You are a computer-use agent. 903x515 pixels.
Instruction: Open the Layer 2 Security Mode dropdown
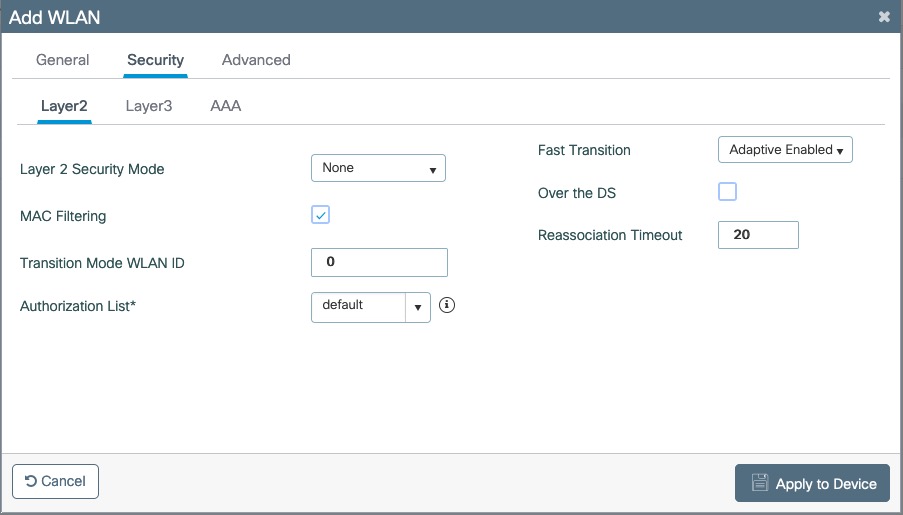point(378,168)
